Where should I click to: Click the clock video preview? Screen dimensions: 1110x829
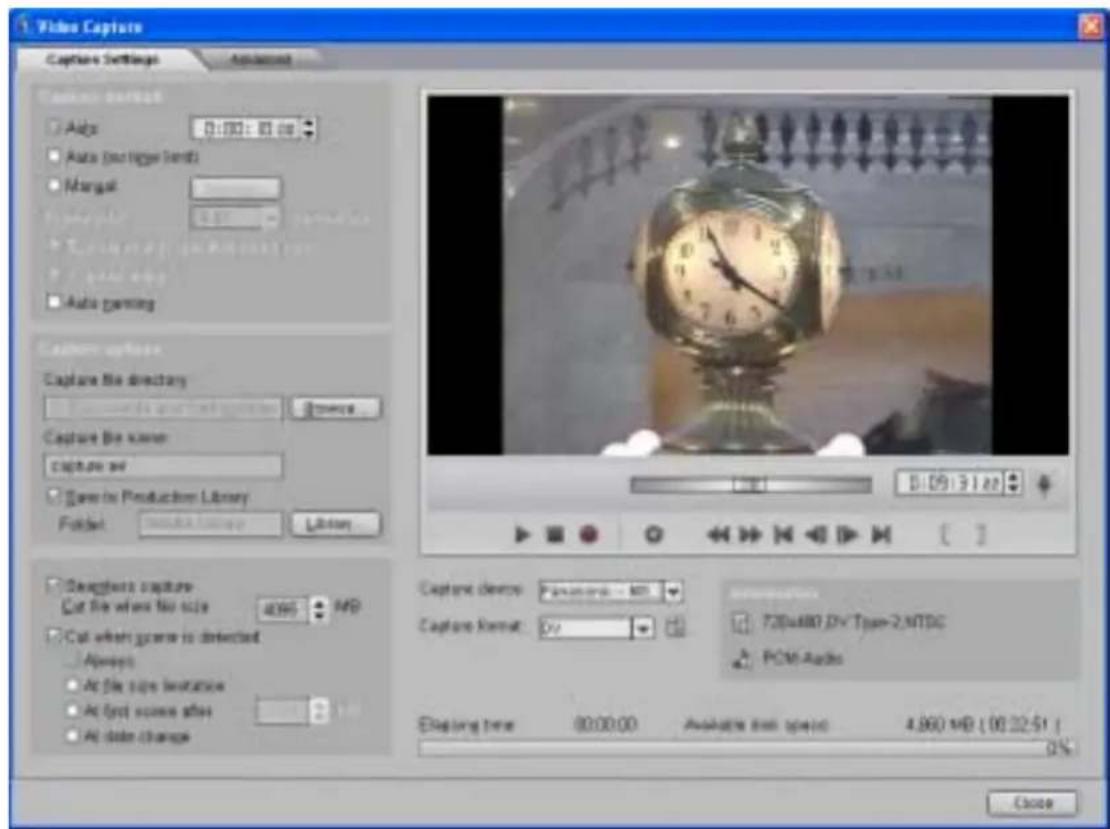[748, 275]
